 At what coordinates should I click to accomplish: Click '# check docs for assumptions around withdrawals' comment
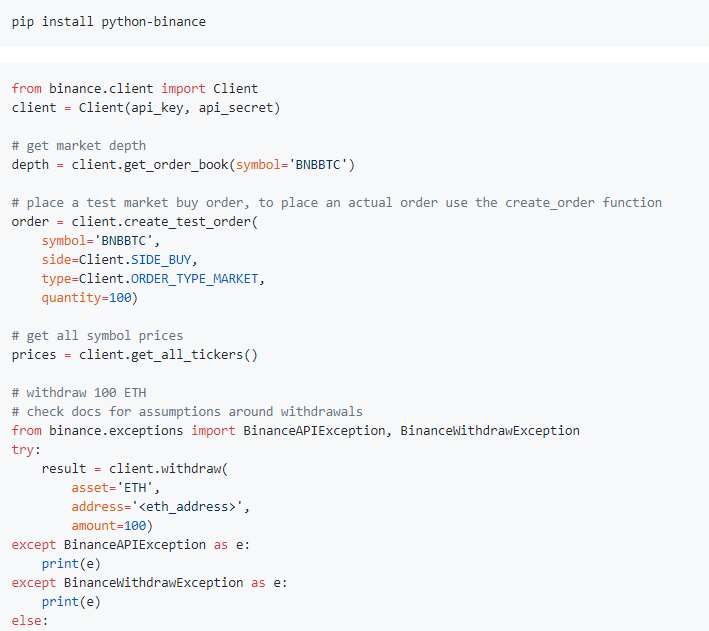tap(187, 412)
